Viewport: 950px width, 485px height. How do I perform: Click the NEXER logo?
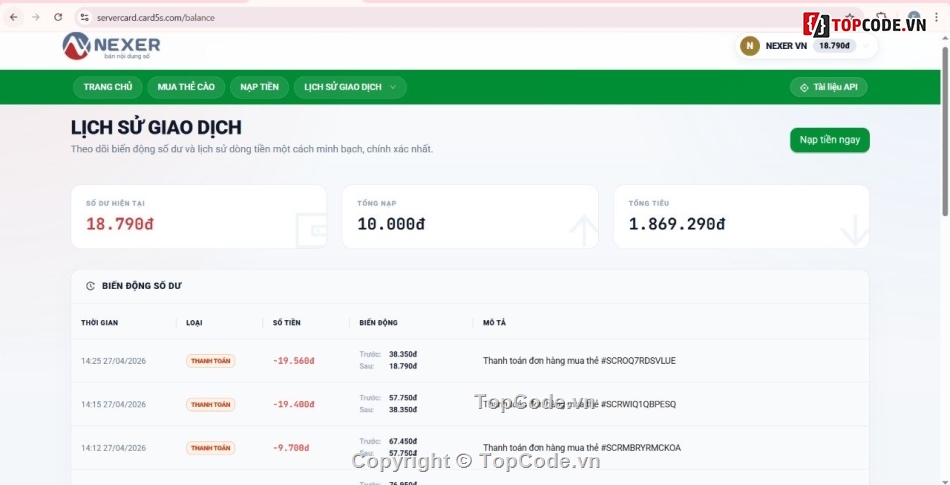(x=111, y=46)
